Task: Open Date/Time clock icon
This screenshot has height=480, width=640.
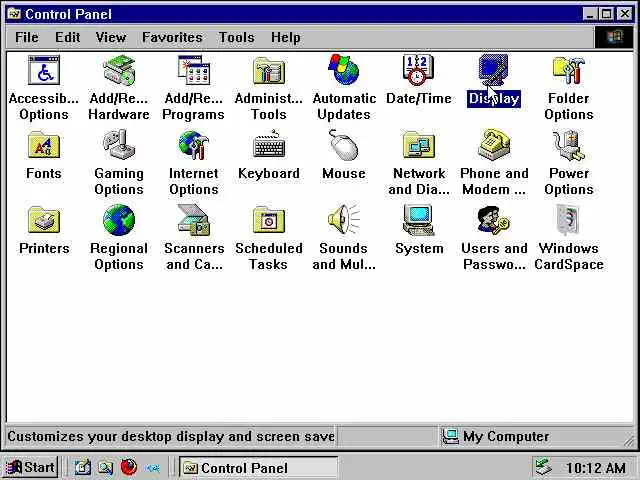Action: pos(418,70)
